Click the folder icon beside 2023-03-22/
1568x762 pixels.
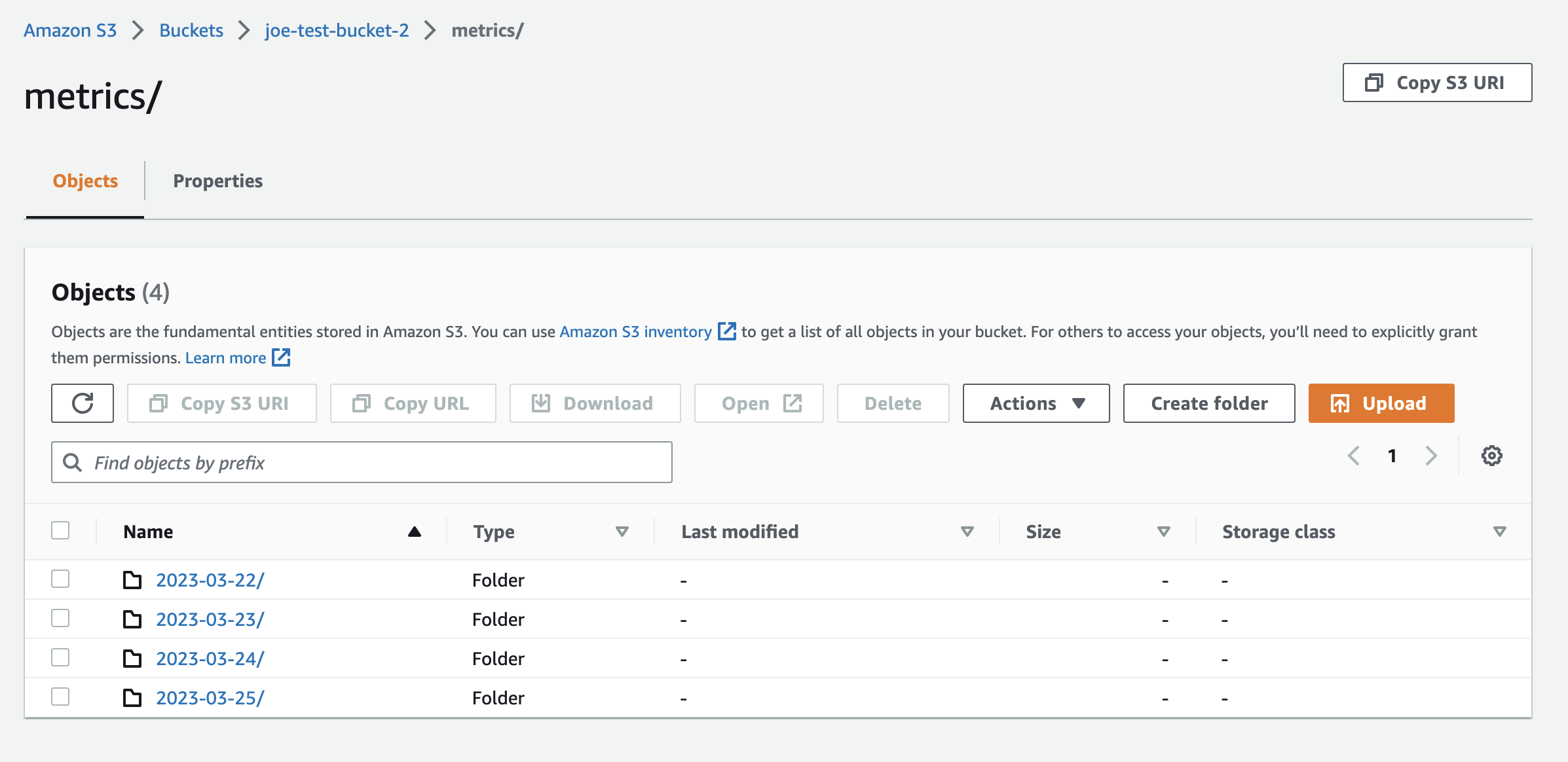click(x=133, y=580)
